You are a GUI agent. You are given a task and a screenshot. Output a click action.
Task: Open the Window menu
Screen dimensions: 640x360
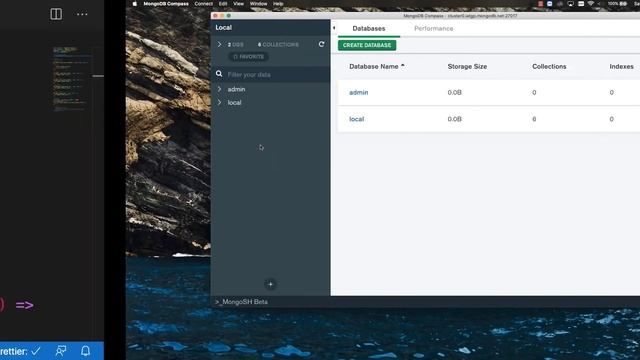[258, 4]
